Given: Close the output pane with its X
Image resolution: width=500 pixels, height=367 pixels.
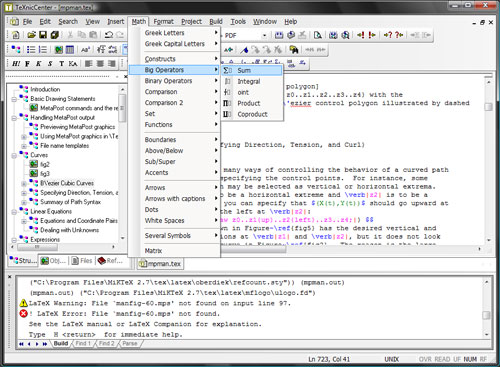Looking at the screenshot, I should 9,277.
